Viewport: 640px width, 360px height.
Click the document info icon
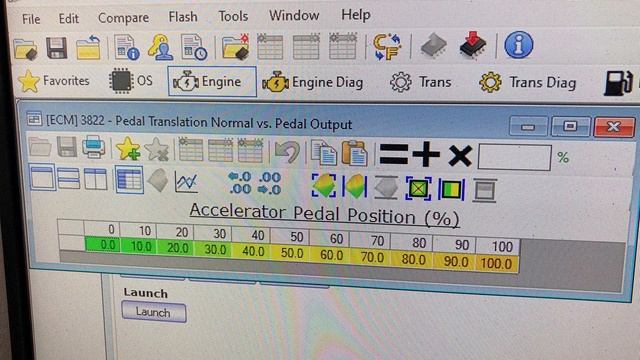pyautogui.click(x=127, y=47)
